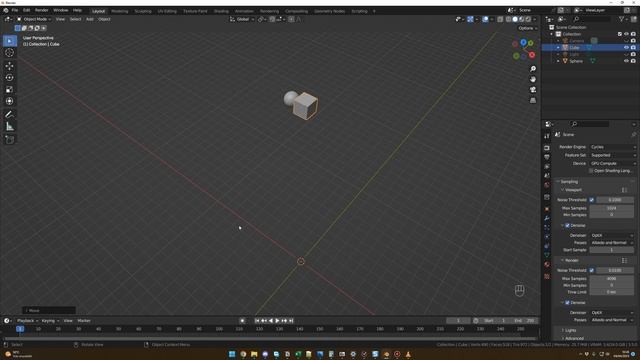The width and height of the screenshot is (640, 360).
Task: Click the zoom view magnifier icon
Action: 533,69
